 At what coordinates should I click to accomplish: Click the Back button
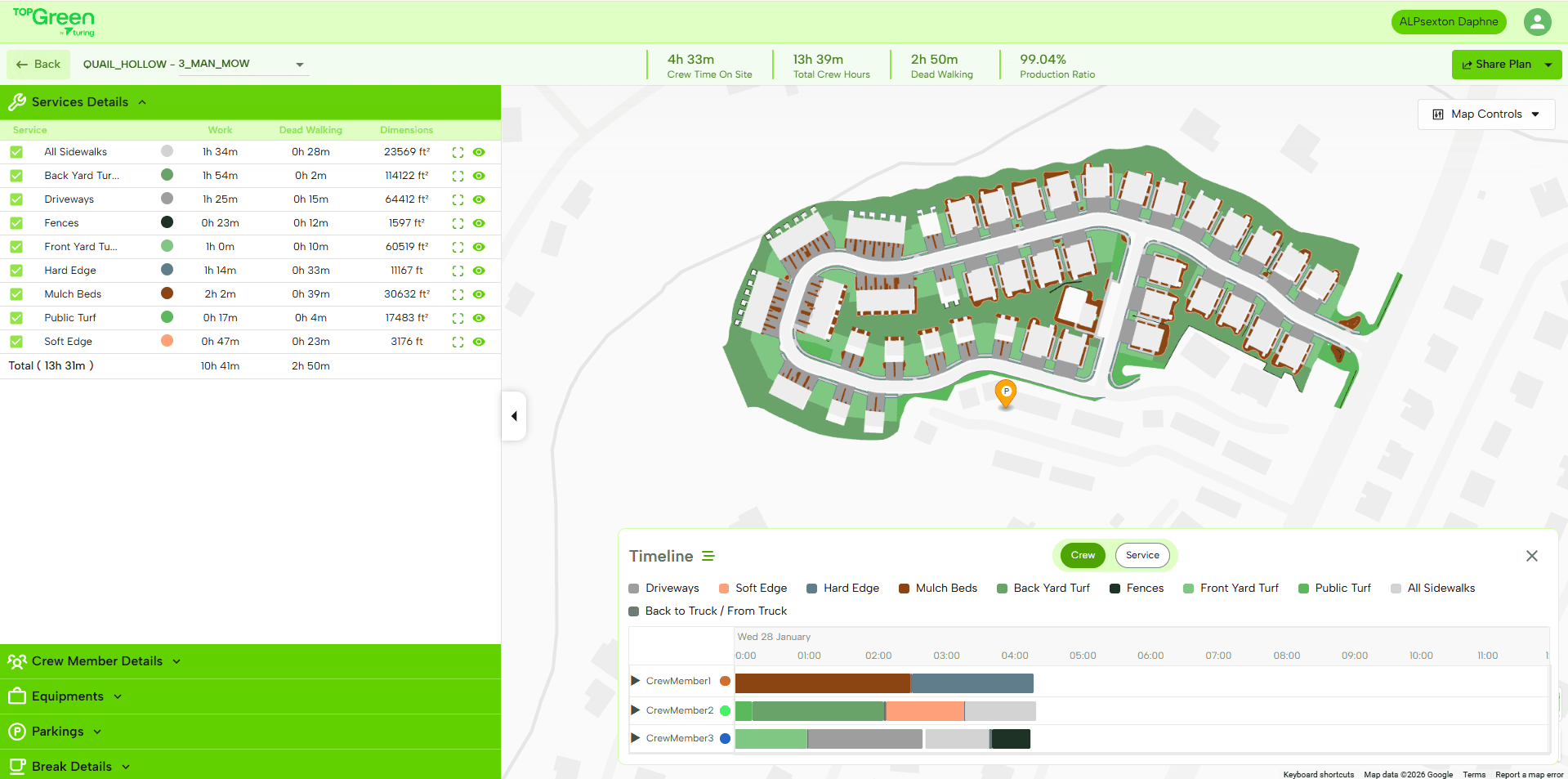coord(38,65)
